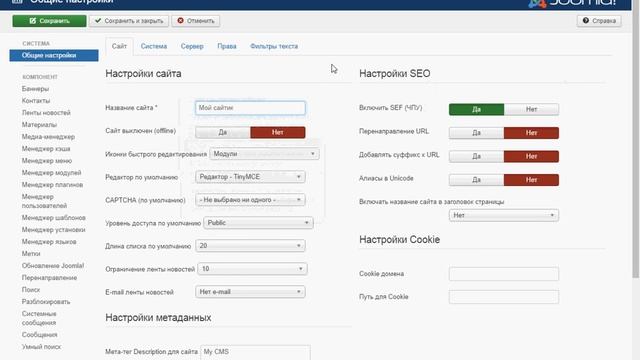Open Баннеры component link
This screenshot has height=360, width=640.
click(36, 89)
